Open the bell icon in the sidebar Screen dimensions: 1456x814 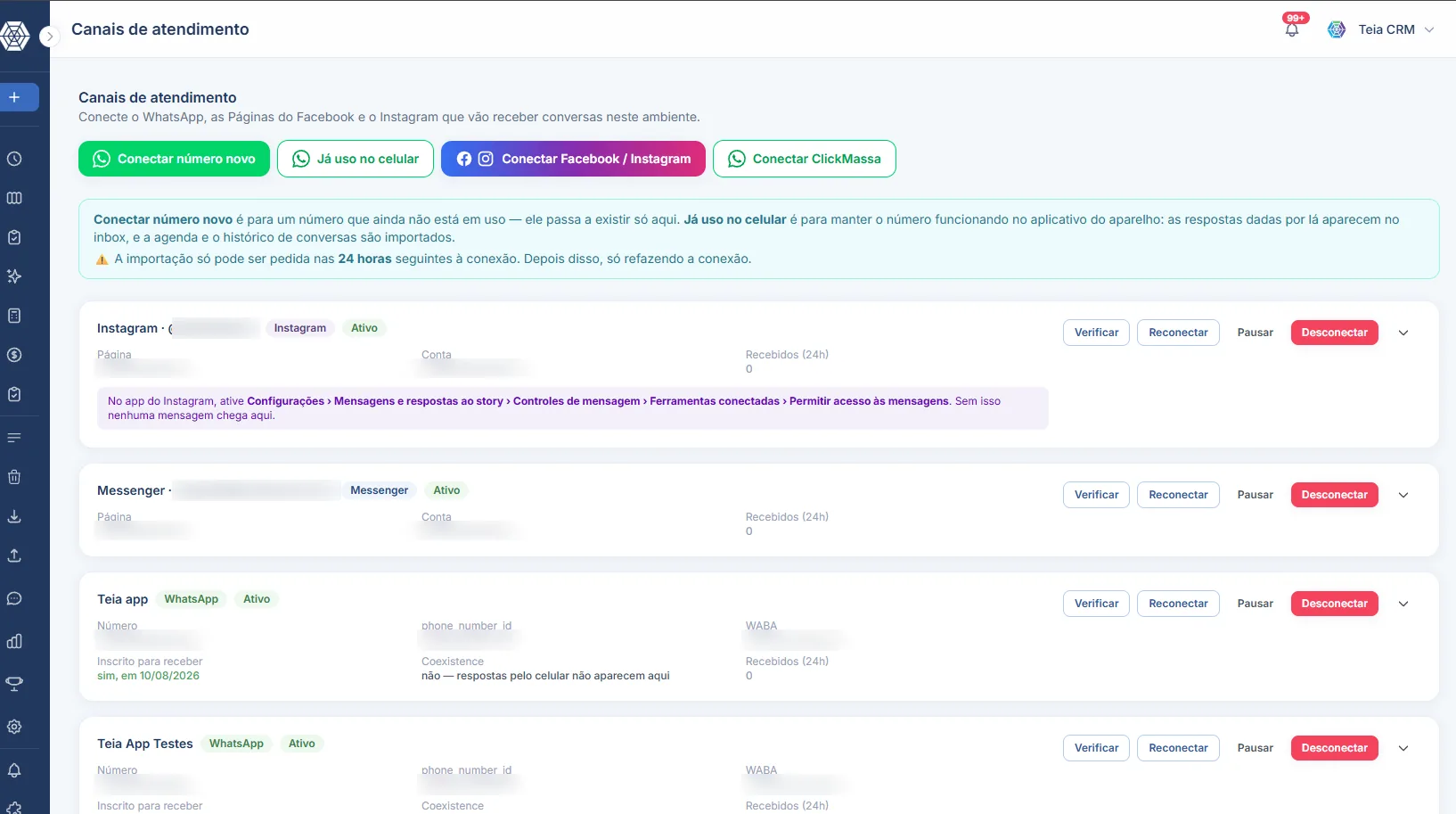point(14,770)
